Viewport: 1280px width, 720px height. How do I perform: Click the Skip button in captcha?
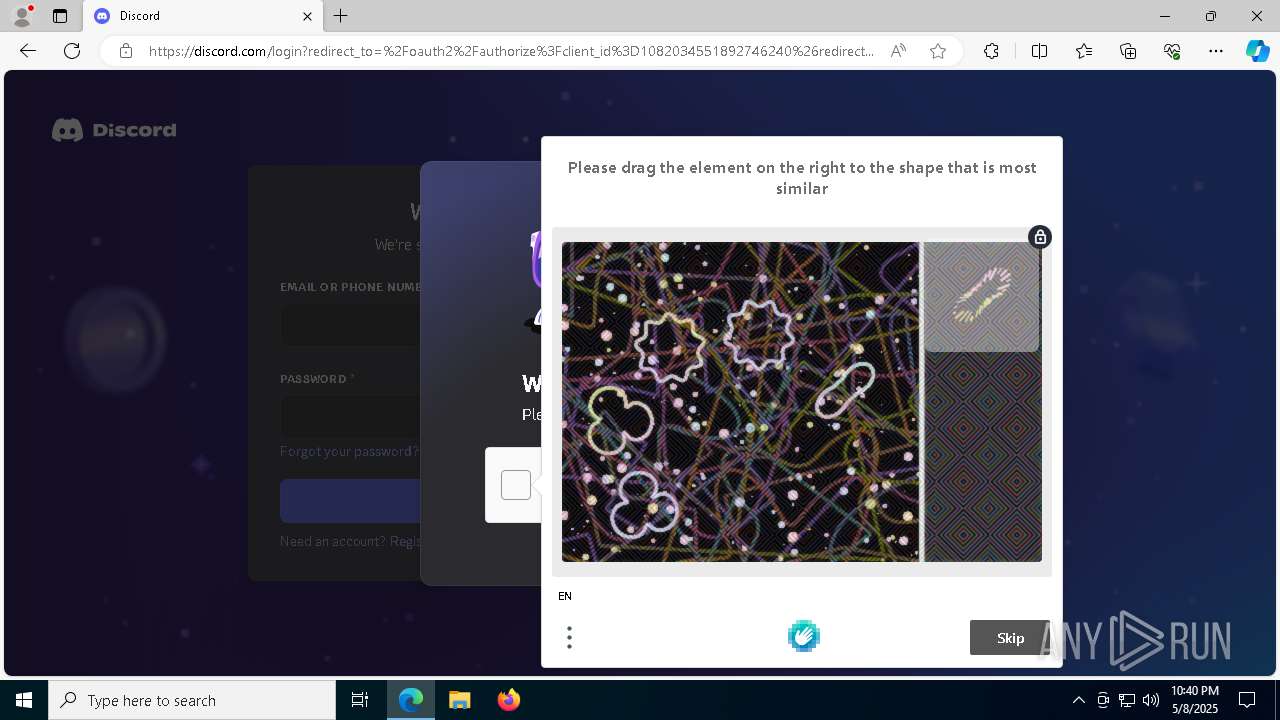[x=1010, y=638]
